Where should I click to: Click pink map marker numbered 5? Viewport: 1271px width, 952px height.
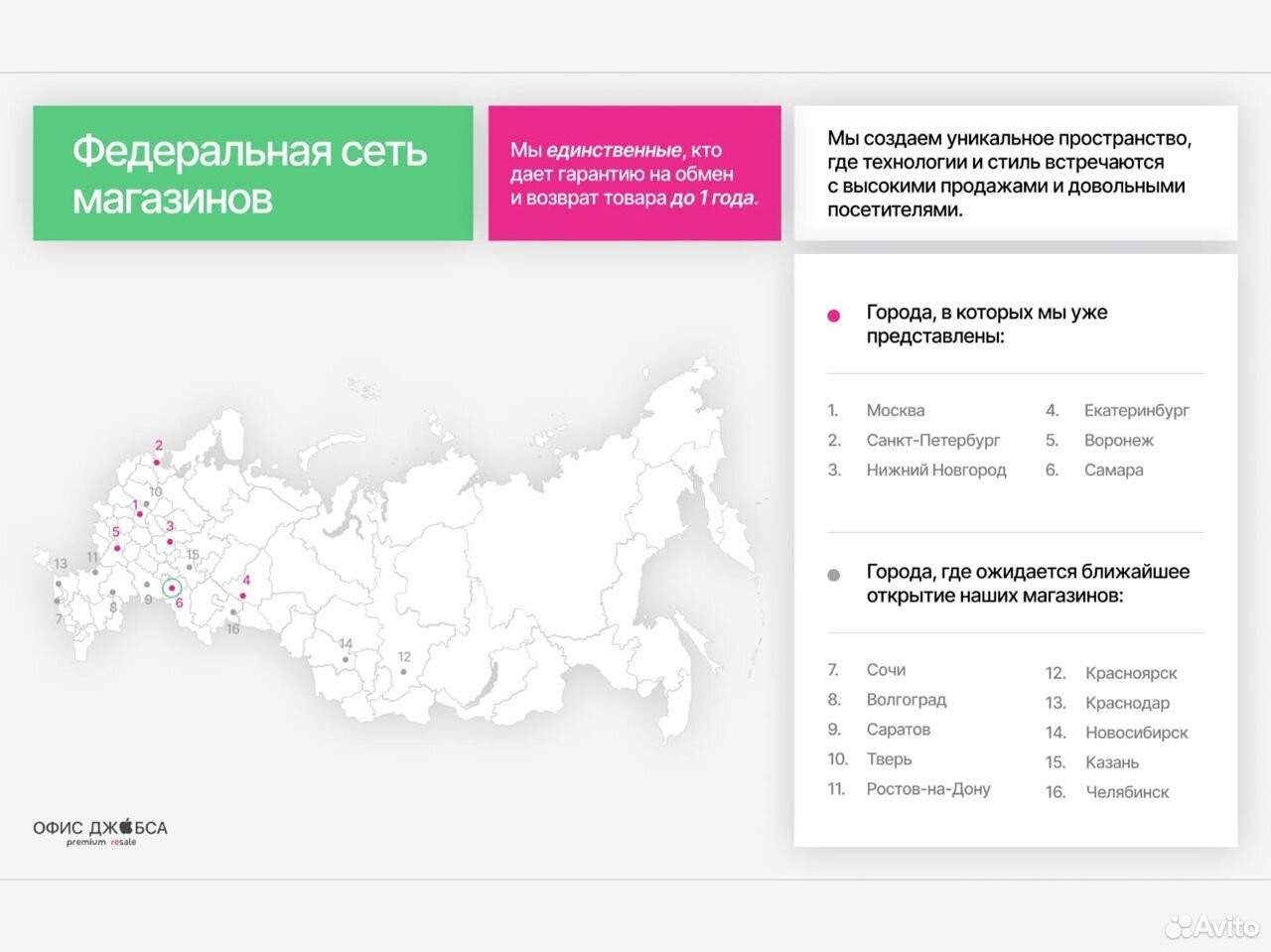pyautogui.click(x=117, y=548)
